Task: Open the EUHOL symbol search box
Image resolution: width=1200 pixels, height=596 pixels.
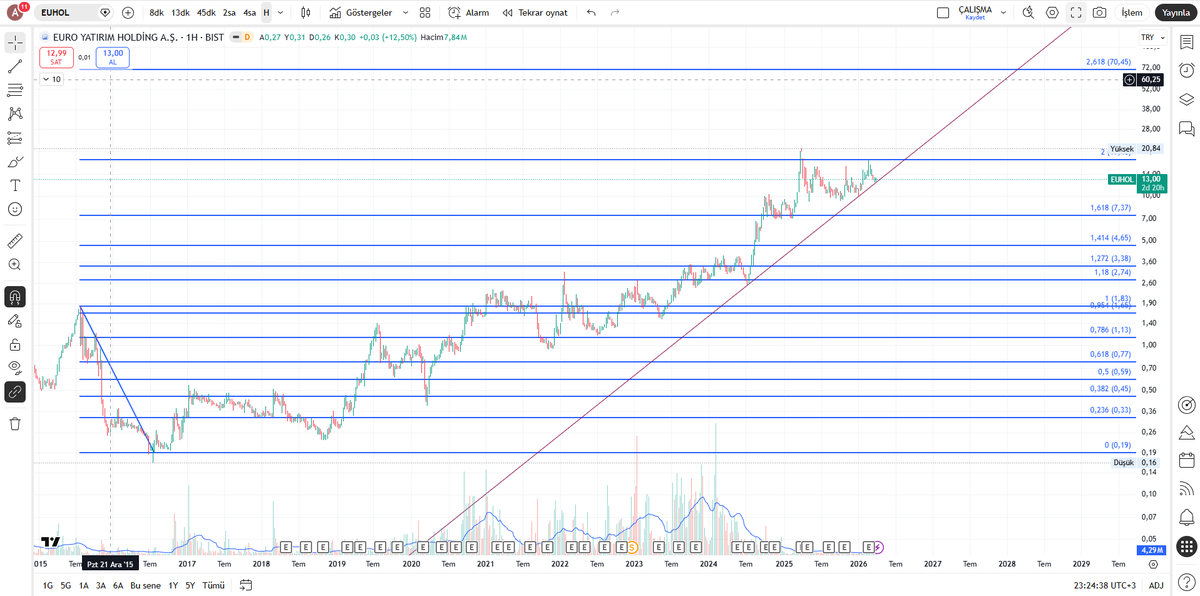Action: click(x=75, y=13)
